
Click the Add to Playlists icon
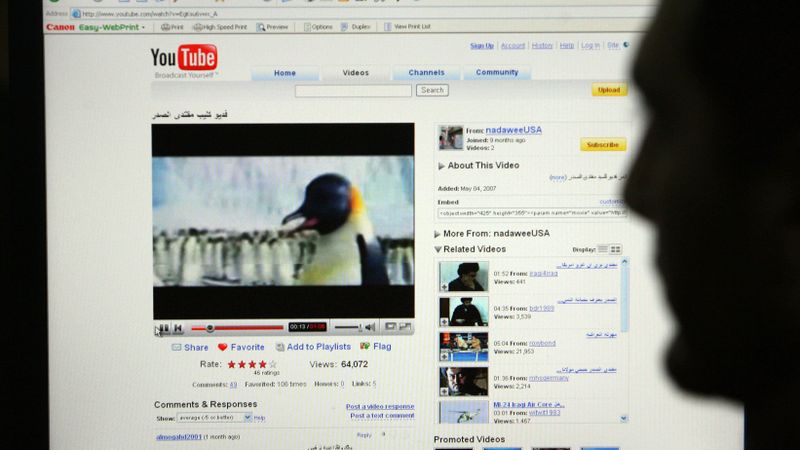[280, 347]
